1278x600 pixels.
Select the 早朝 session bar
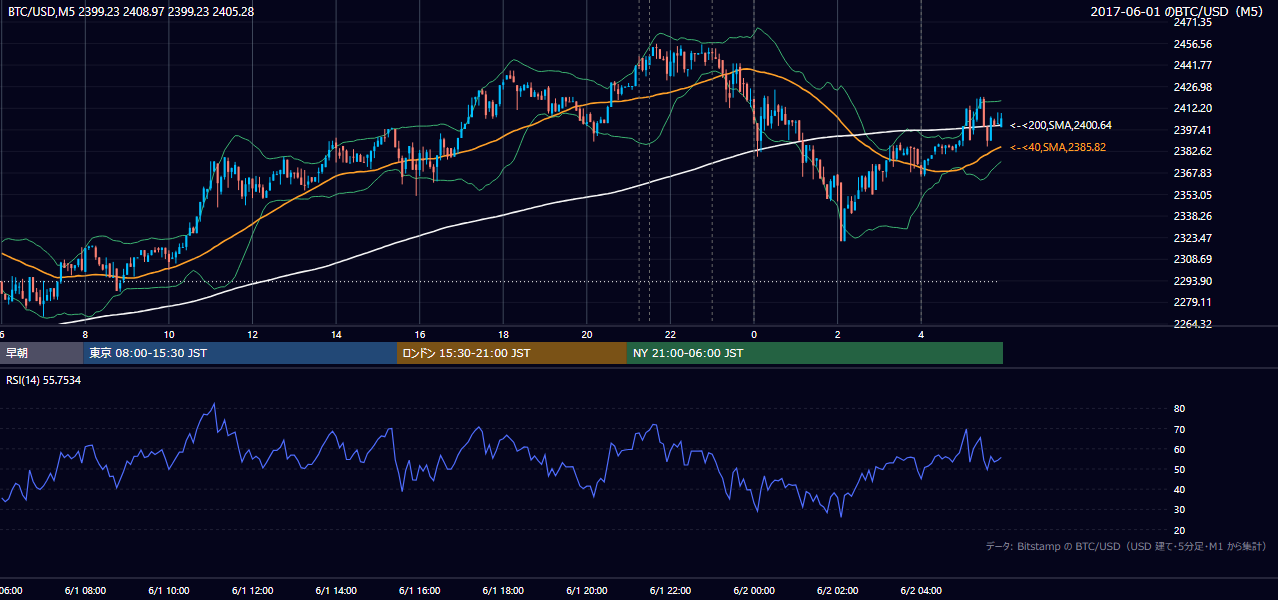(x=42, y=353)
